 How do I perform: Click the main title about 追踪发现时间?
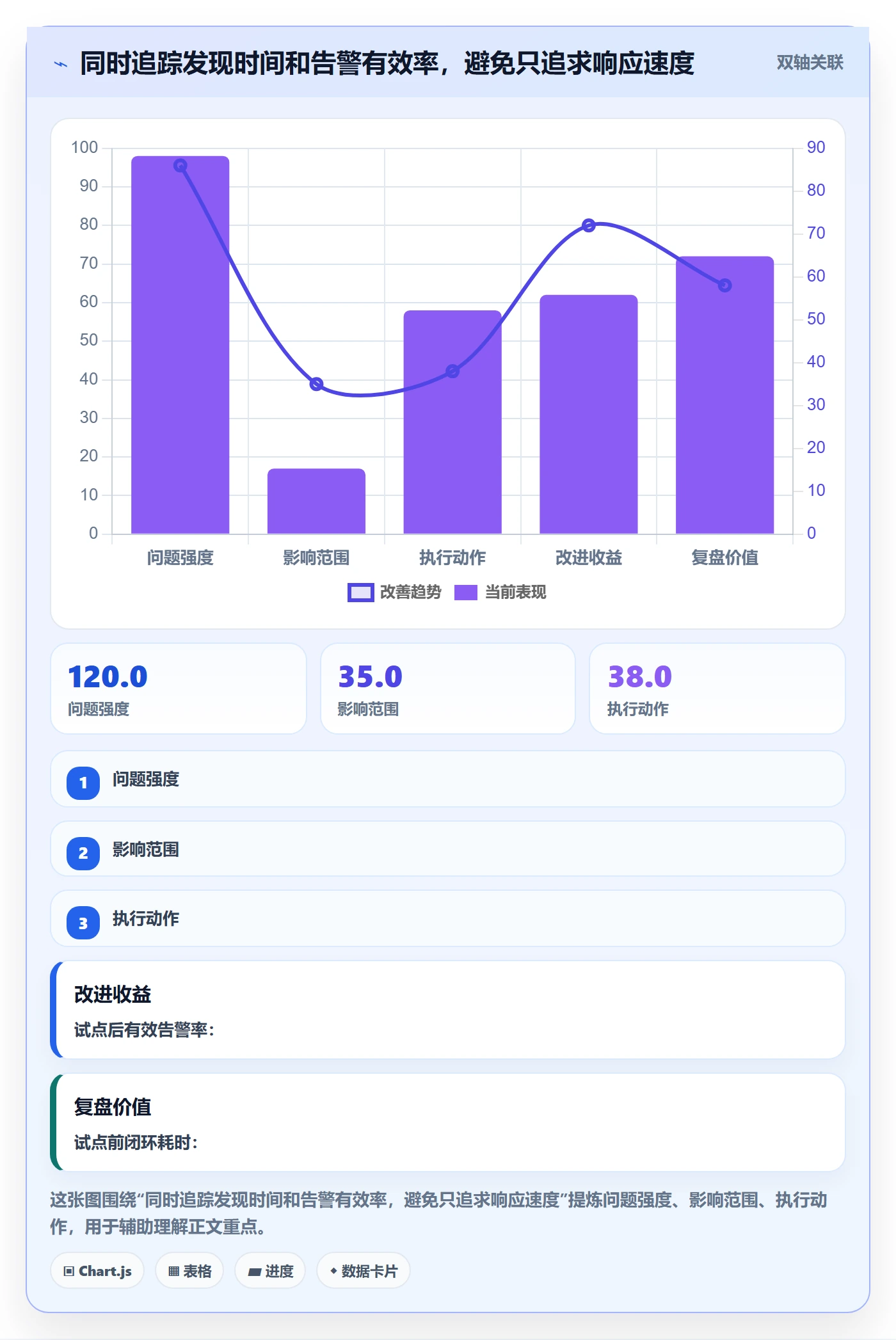click(x=387, y=63)
